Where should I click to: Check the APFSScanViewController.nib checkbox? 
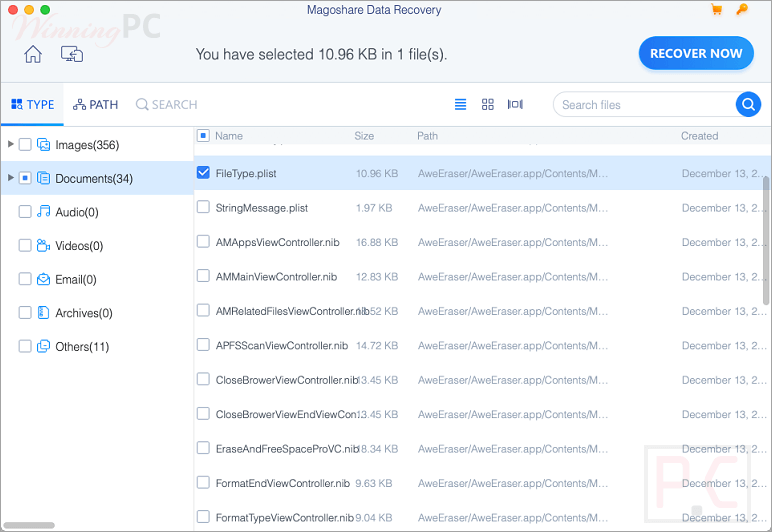(203, 344)
